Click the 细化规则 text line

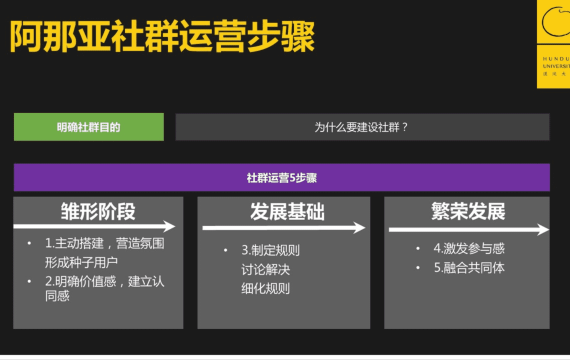point(265,288)
